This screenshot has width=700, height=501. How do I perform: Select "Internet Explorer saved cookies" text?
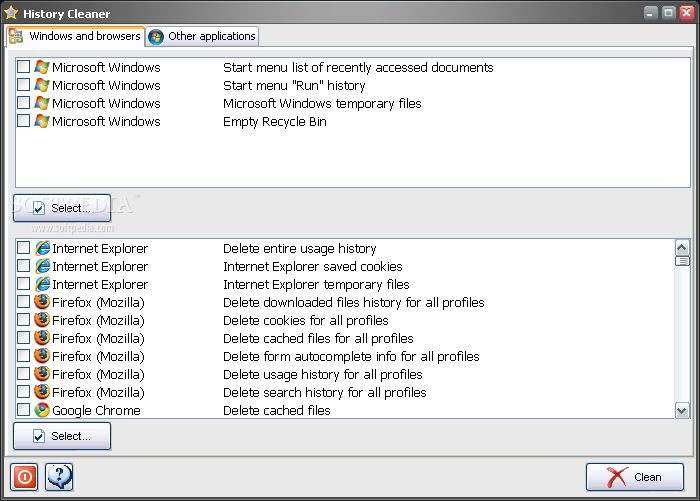click(312, 267)
